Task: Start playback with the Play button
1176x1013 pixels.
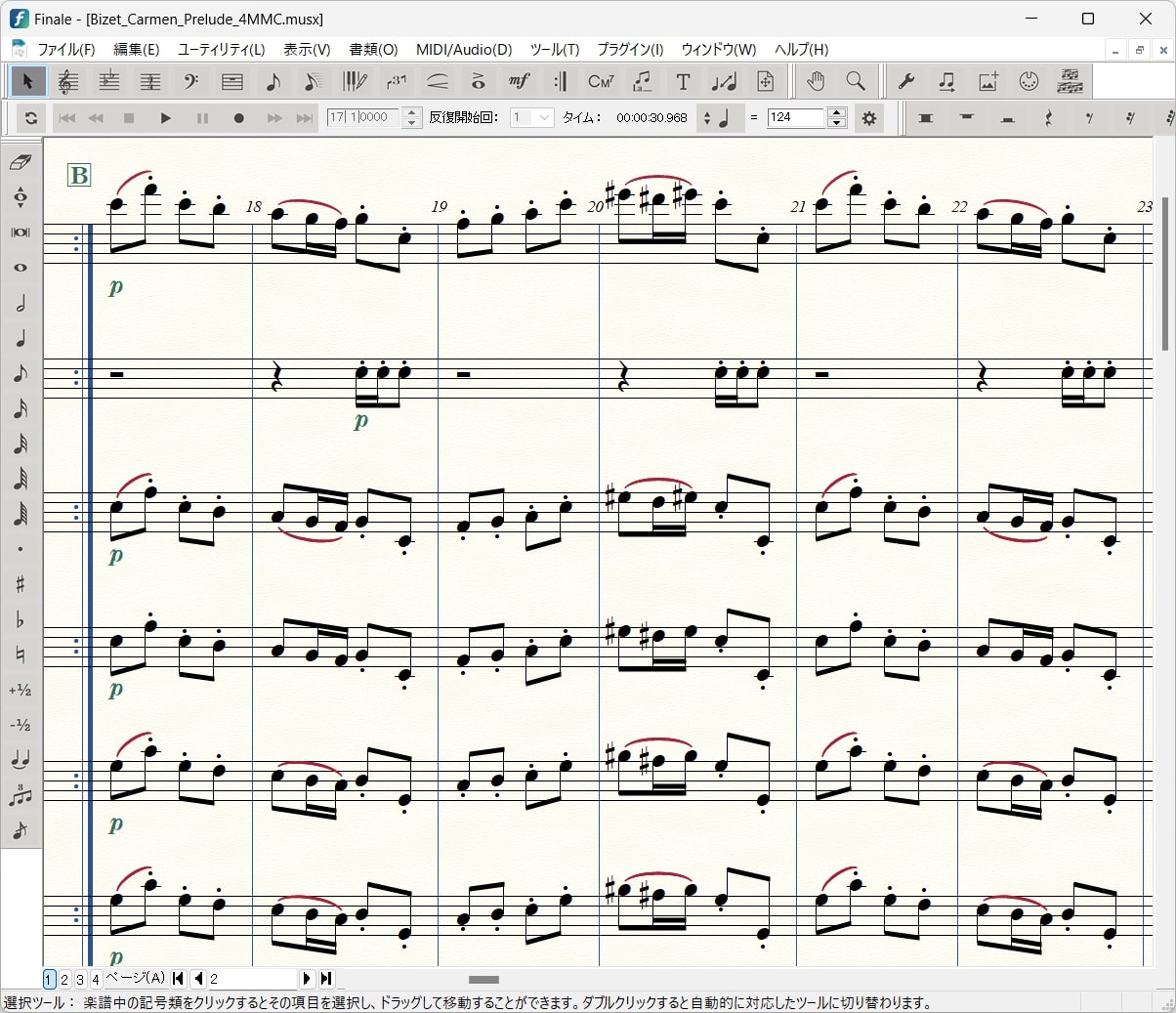Action: pyautogui.click(x=166, y=118)
